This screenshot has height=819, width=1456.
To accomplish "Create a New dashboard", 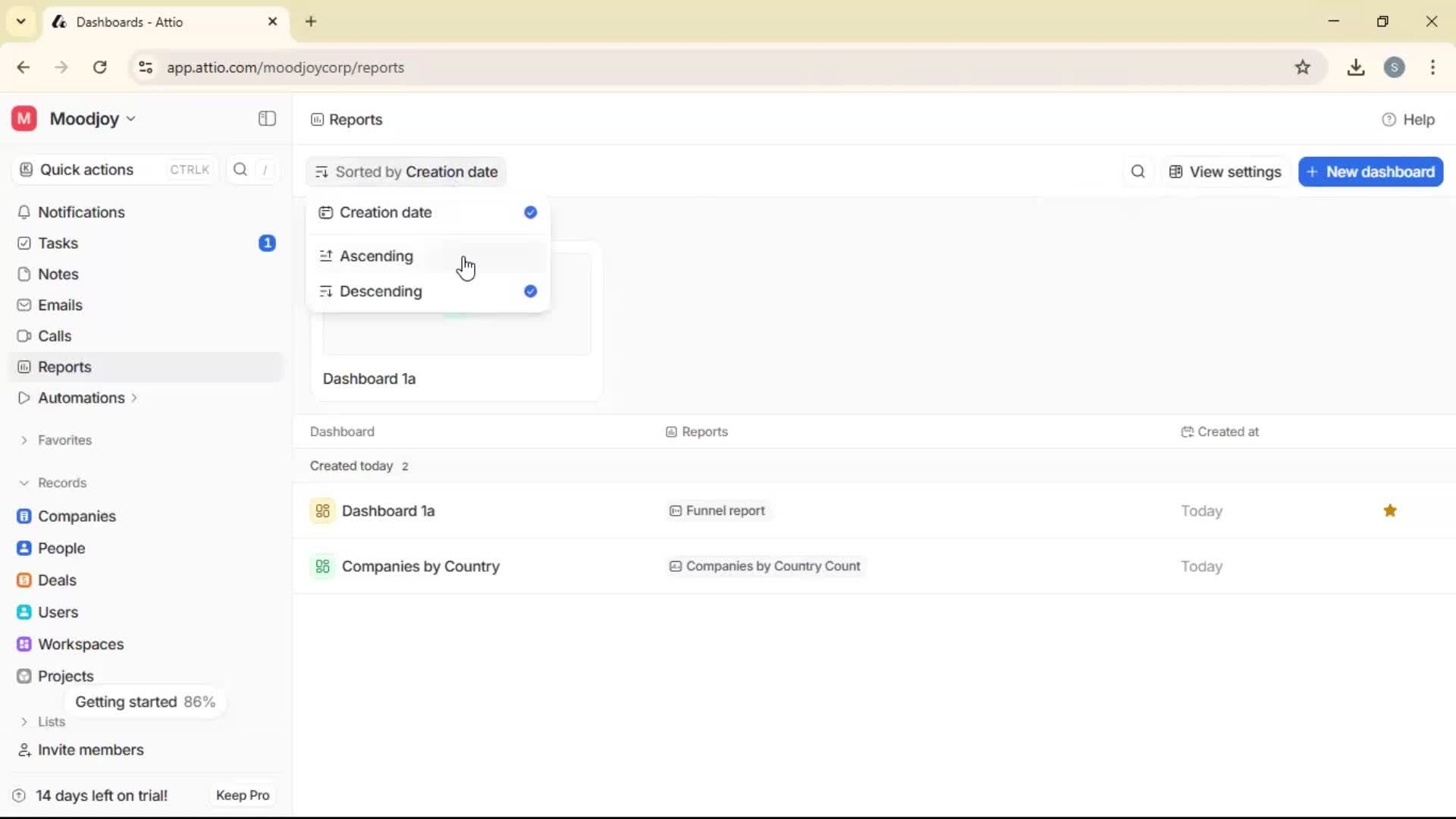I will click(x=1370, y=171).
